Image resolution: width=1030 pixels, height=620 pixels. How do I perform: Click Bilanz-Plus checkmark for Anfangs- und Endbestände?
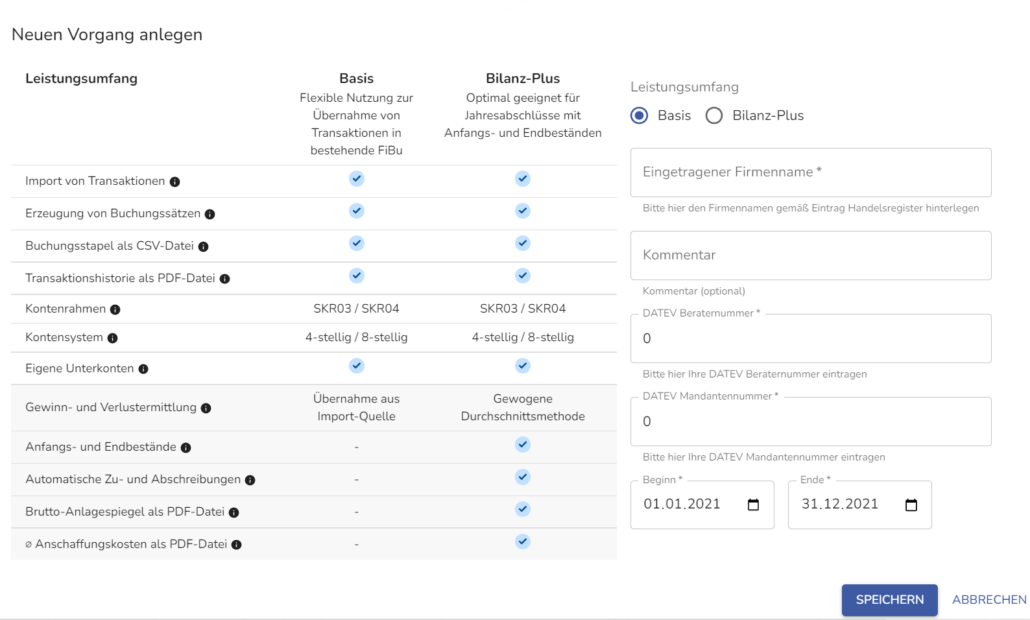[x=522, y=445]
